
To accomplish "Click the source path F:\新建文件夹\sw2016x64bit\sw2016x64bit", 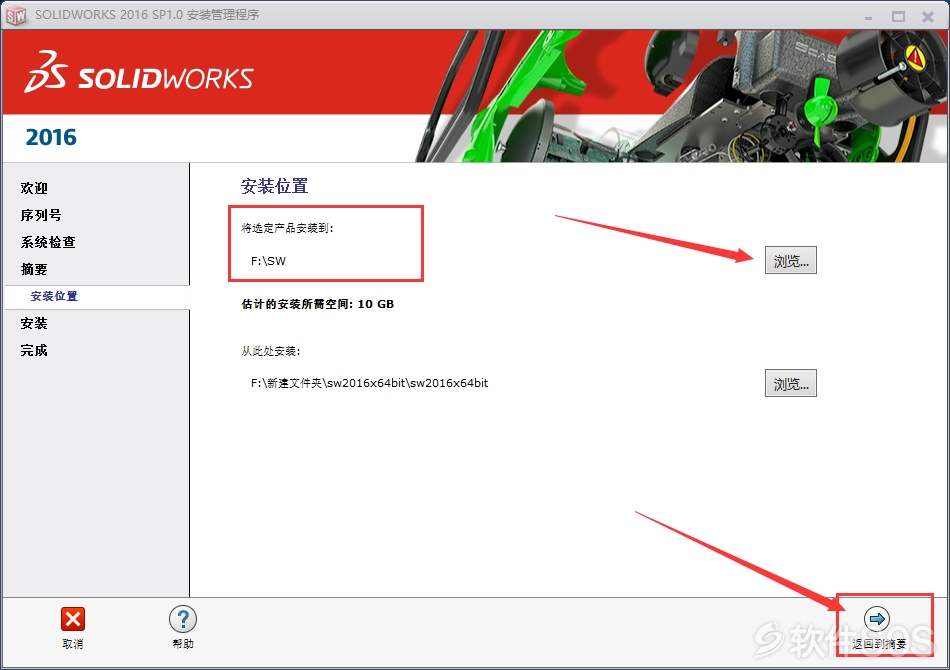I will pos(370,383).
